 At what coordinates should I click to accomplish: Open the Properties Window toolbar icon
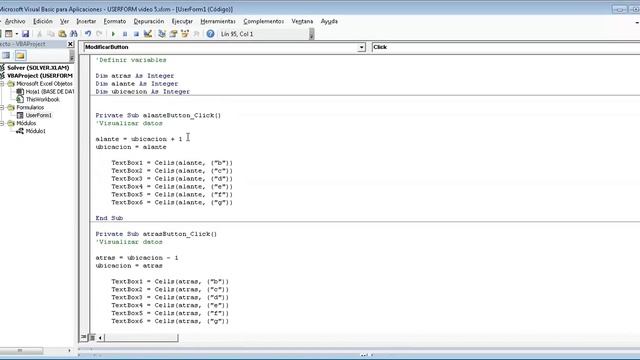click(173, 34)
